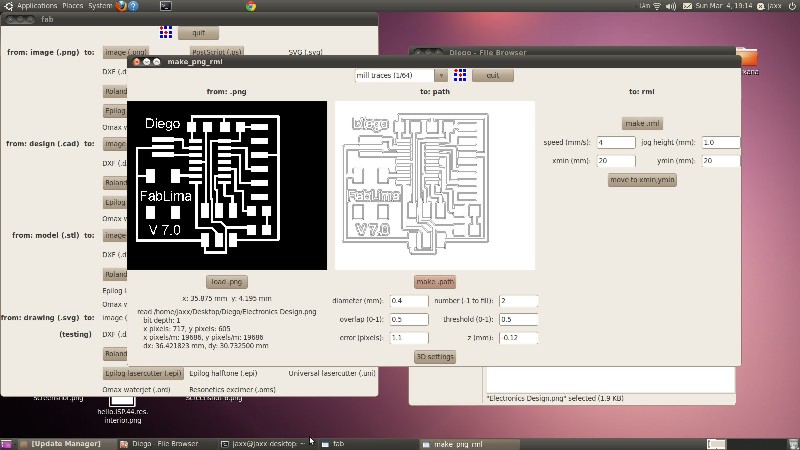Viewport: 800px width, 450px height.
Task: Open the Applications menu
Action: (x=37, y=6)
